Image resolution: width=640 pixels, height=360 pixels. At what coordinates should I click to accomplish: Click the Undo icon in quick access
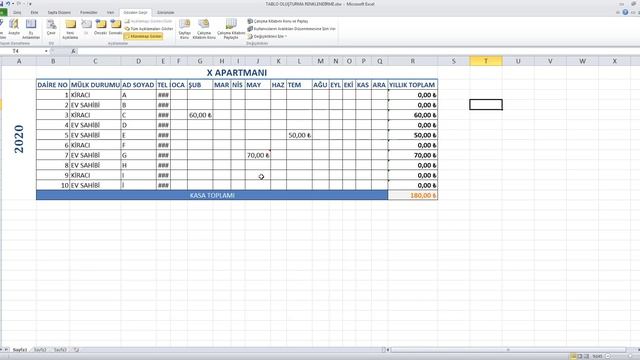(8, 4)
